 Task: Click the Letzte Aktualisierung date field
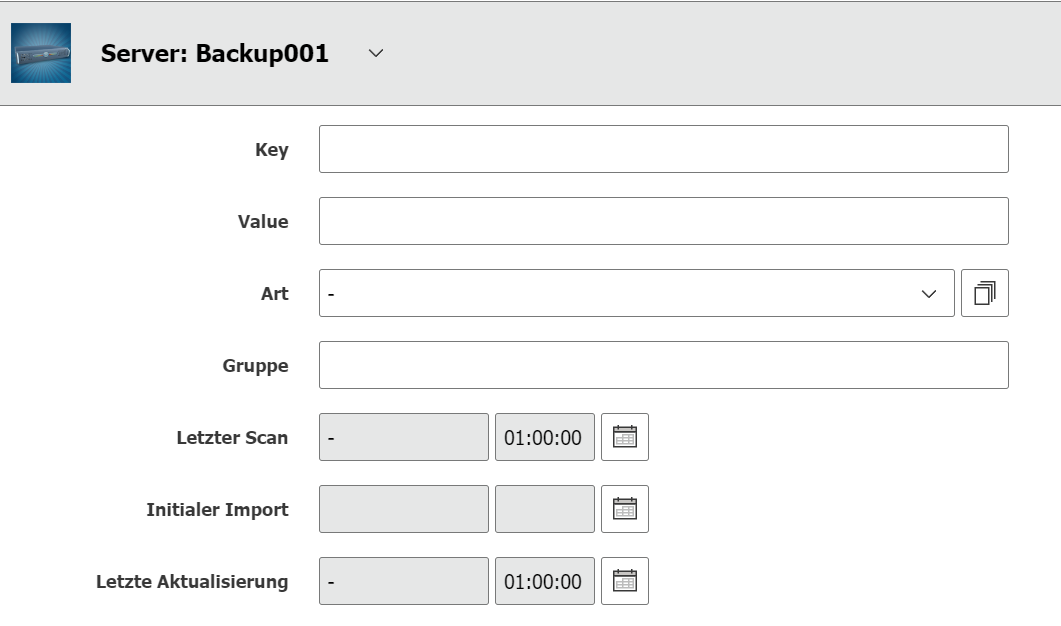[404, 581]
